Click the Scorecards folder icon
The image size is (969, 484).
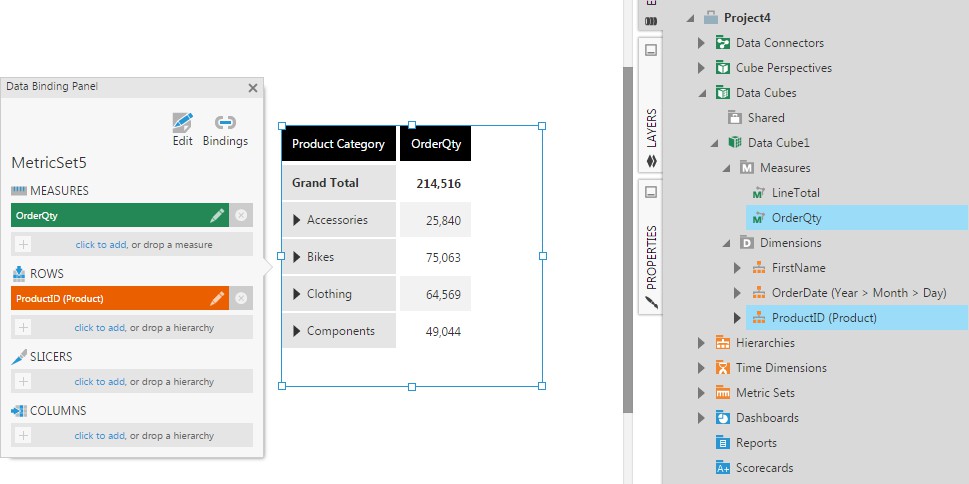(x=722, y=468)
